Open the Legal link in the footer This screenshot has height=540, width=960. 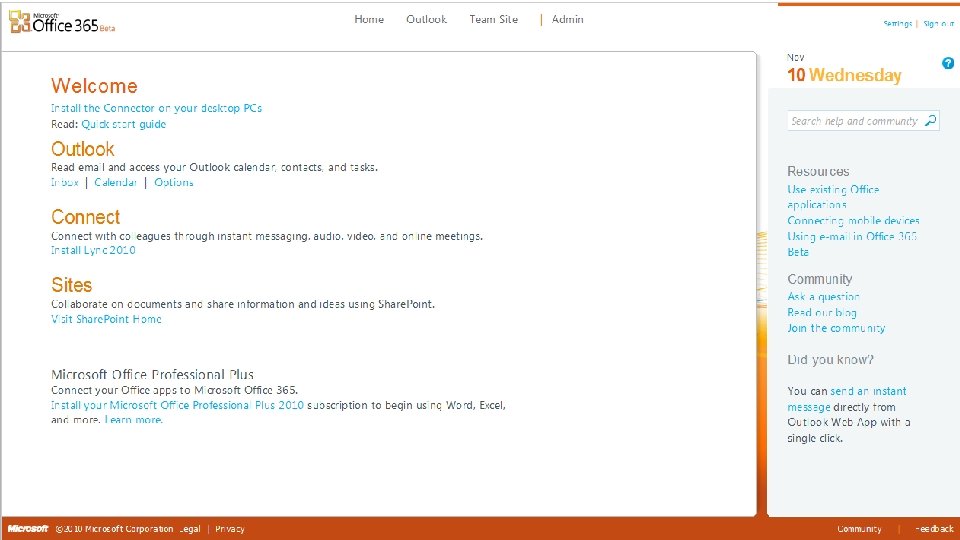[x=190, y=529]
